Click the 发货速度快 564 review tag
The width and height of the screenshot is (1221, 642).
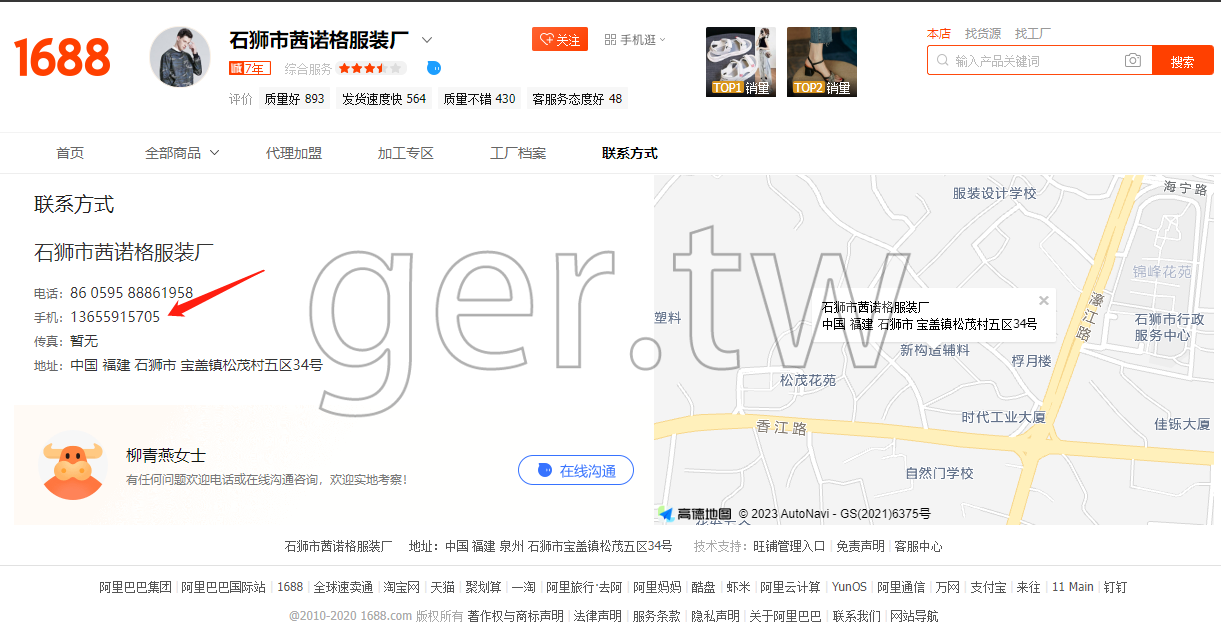point(384,99)
